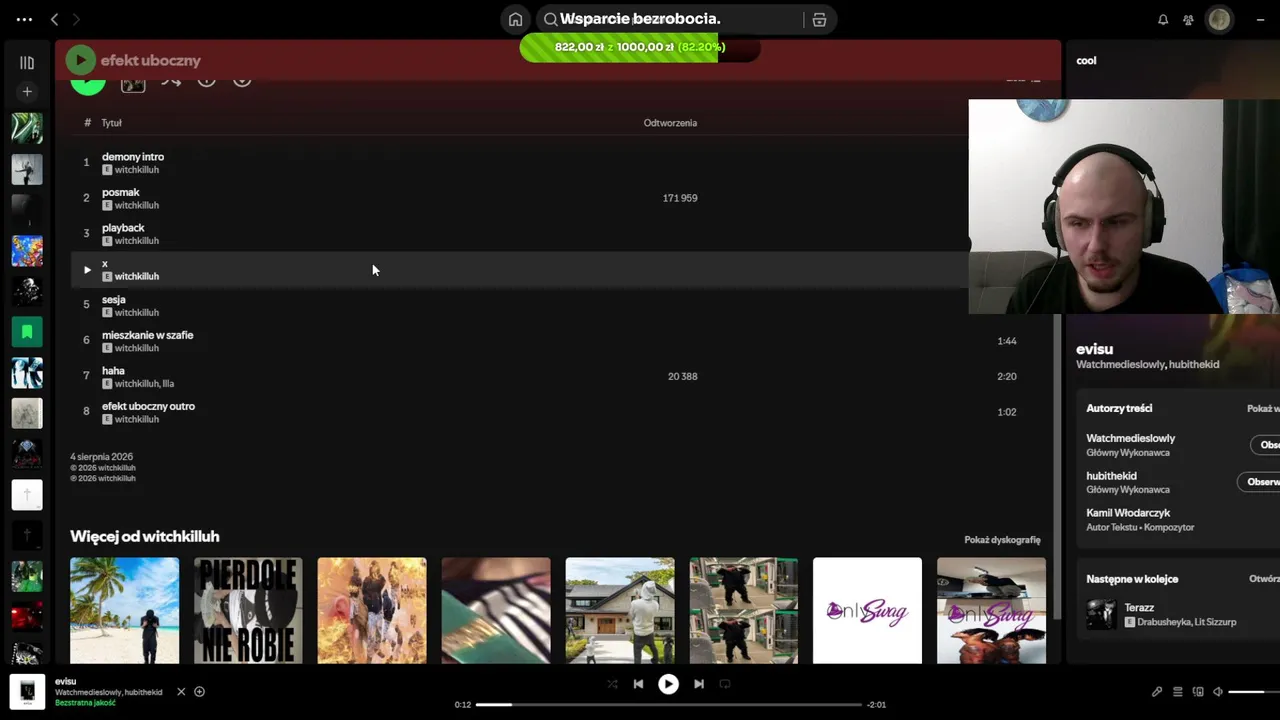1280x720 pixels.
Task: Open connect to a device icon
Action: coord(1198,691)
